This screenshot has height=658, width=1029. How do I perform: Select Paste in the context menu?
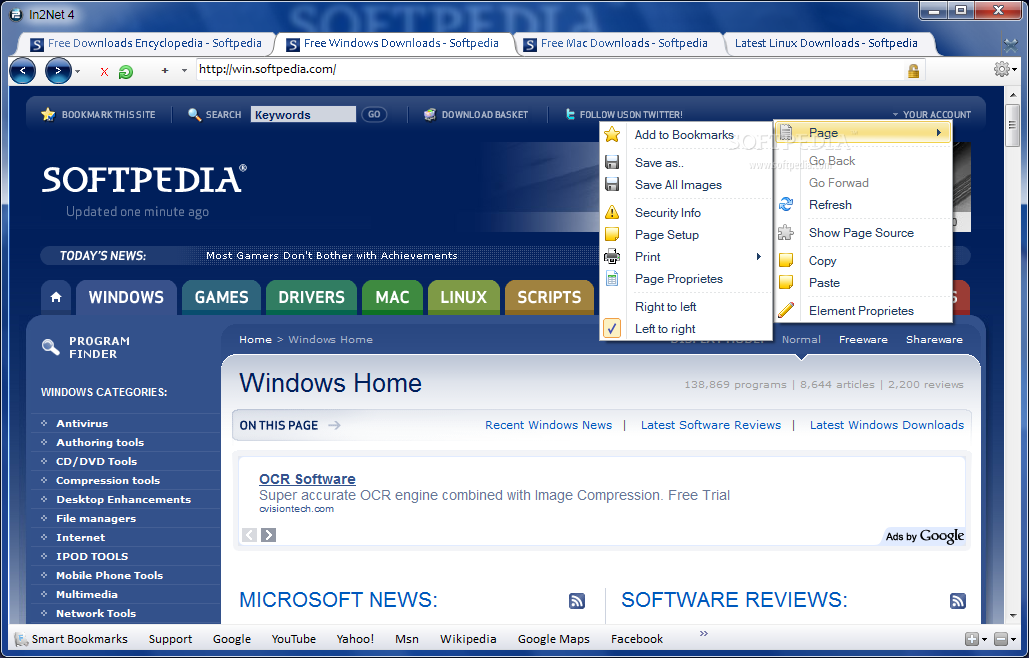pyautogui.click(x=863, y=283)
